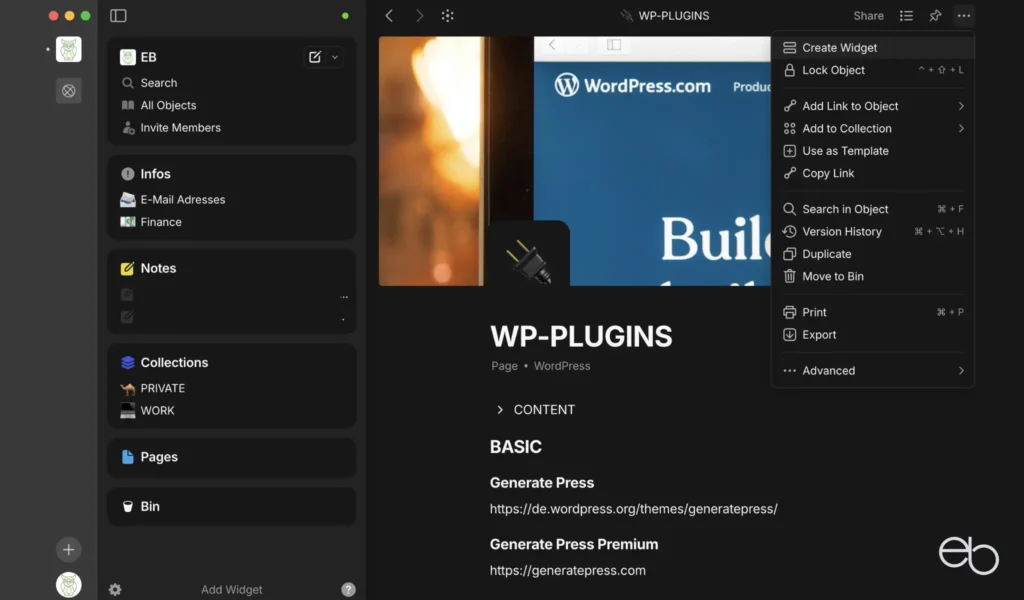Select Print menu entry
The width and height of the screenshot is (1024, 600).
872,312
